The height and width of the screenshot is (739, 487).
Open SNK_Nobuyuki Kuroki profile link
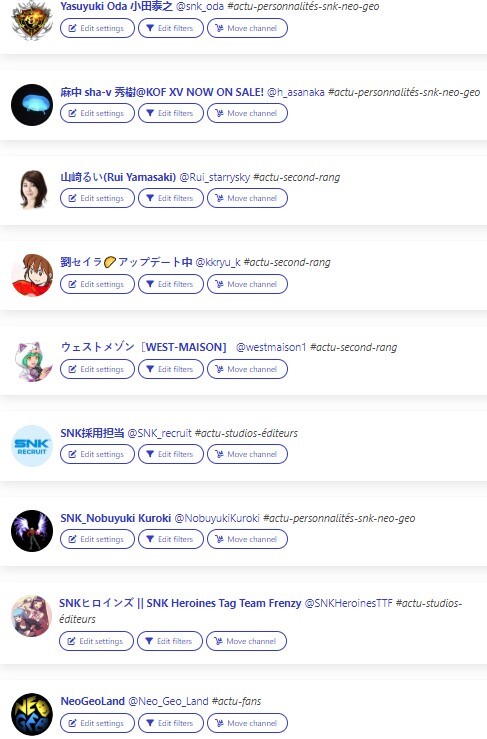tap(116, 518)
